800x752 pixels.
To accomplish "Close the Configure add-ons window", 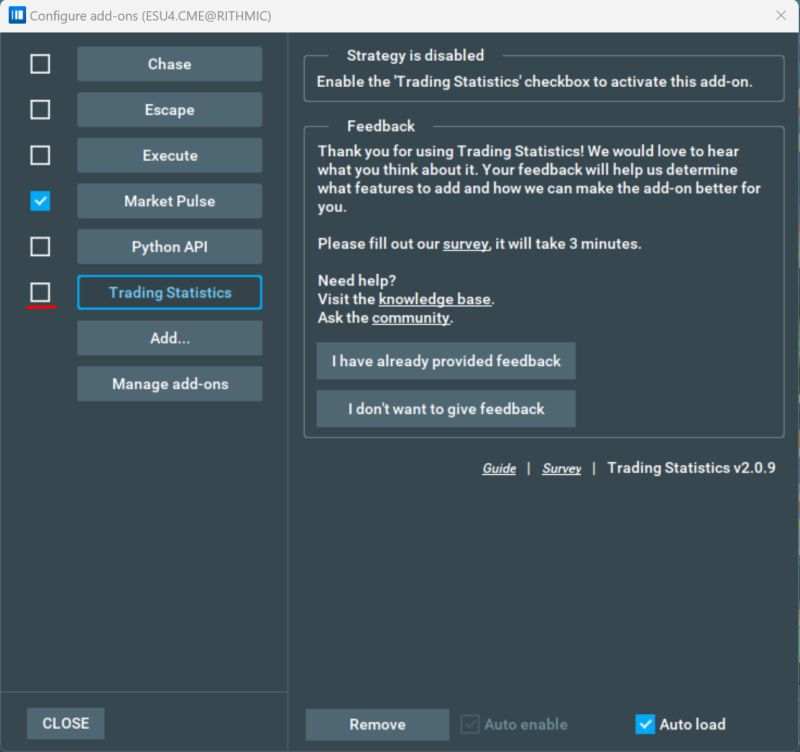I will point(780,15).
